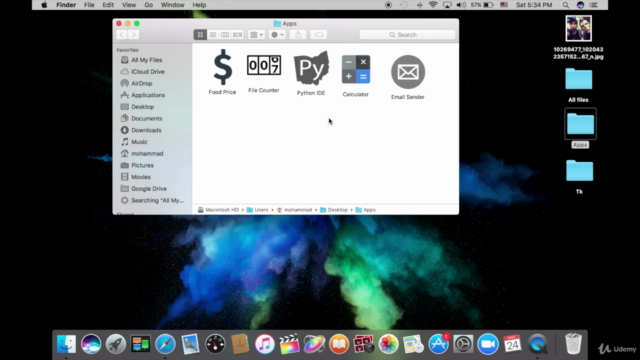Open System Preferences from the Dock

coord(463,344)
